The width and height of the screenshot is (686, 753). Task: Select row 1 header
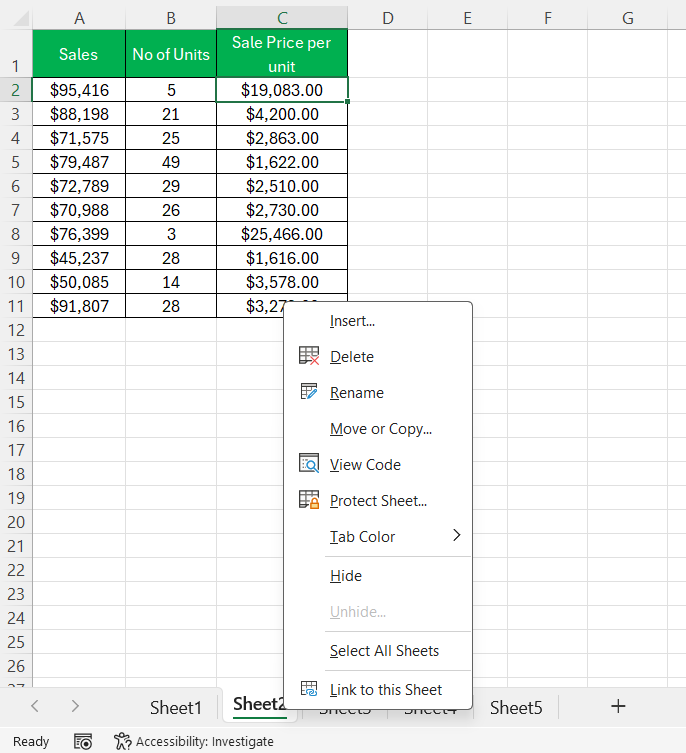click(x=16, y=53)
